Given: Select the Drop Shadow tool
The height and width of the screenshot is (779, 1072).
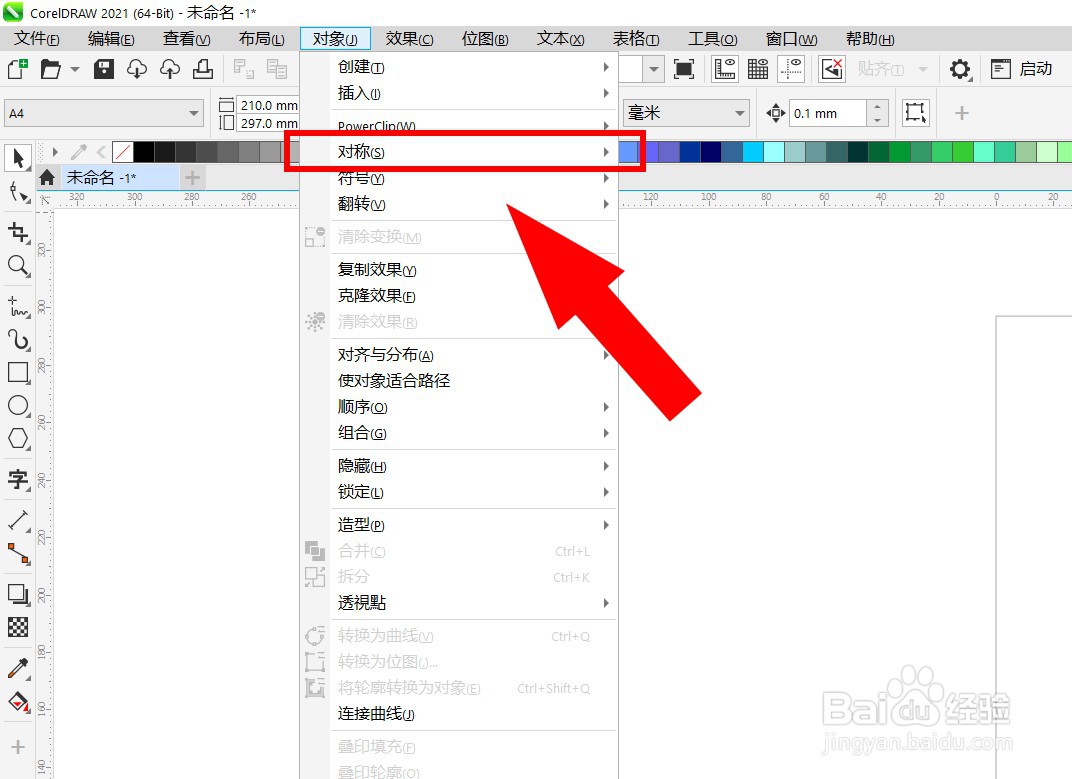Looking at the screenshot, I should click(18, 594).
